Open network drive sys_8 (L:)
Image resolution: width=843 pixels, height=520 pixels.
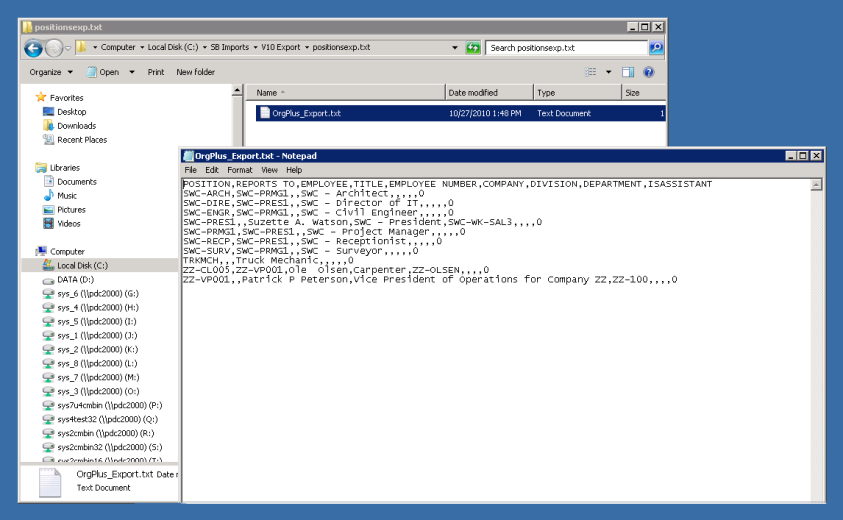(x=97, y=364)
